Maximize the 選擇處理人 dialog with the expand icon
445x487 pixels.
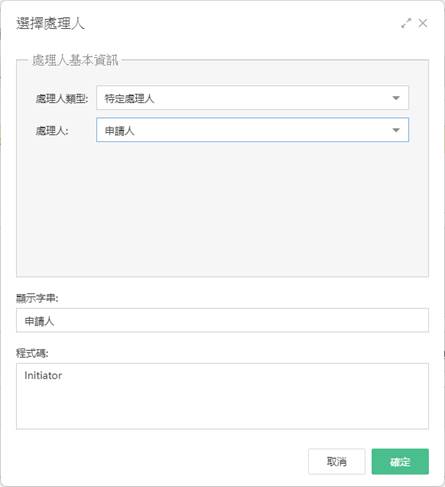406,23
